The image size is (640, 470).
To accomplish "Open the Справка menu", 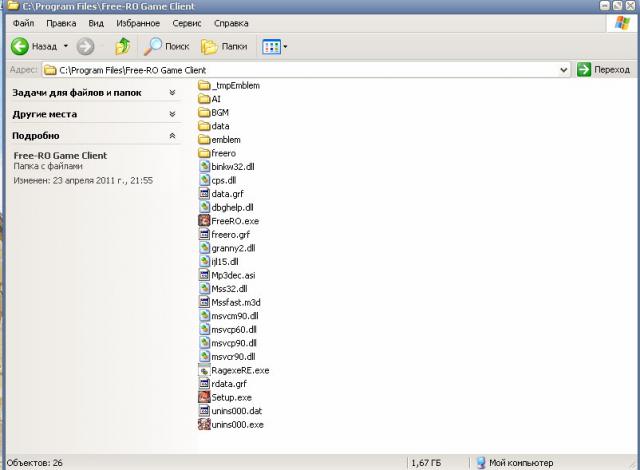I will (231, 23).
